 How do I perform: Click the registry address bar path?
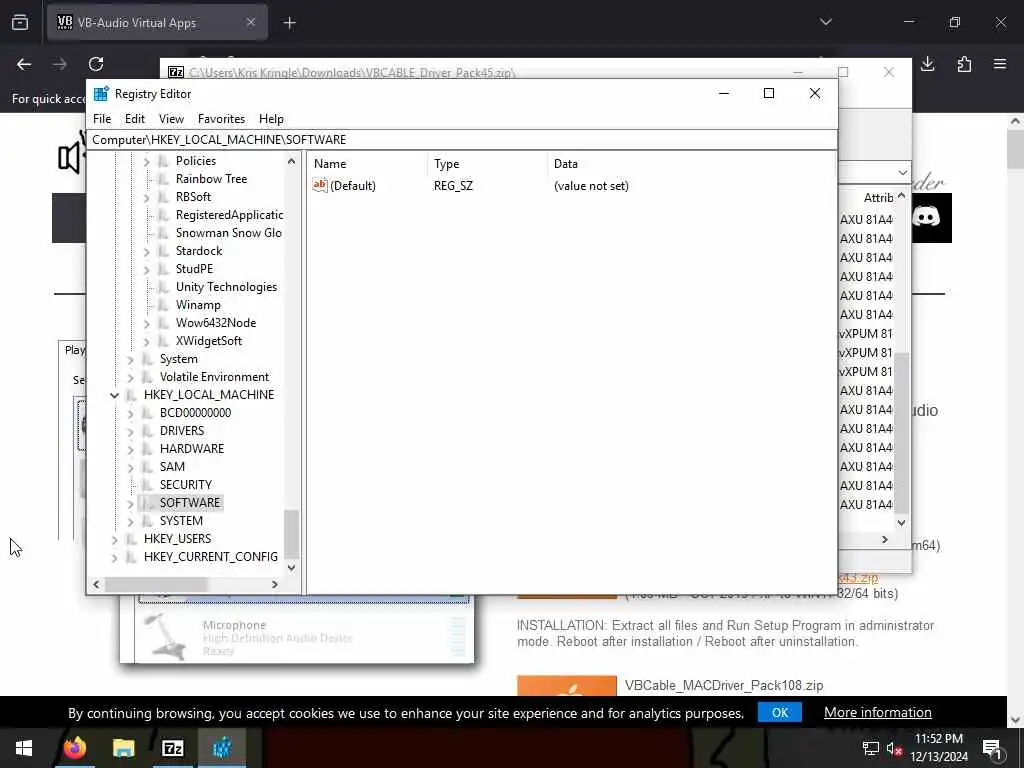click(x=461, y=140)
